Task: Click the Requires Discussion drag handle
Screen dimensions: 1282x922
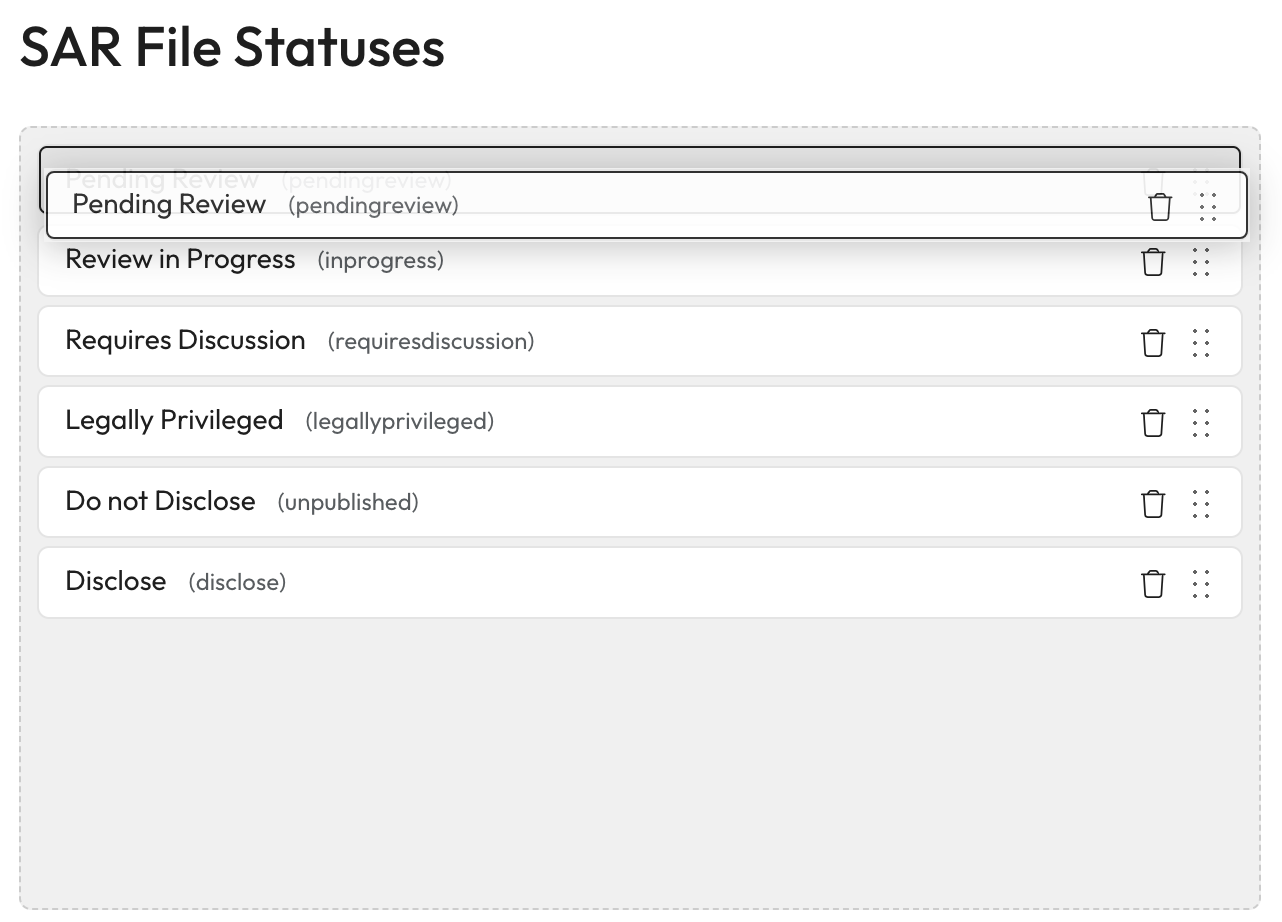Action: click(x=1201, y=342)
